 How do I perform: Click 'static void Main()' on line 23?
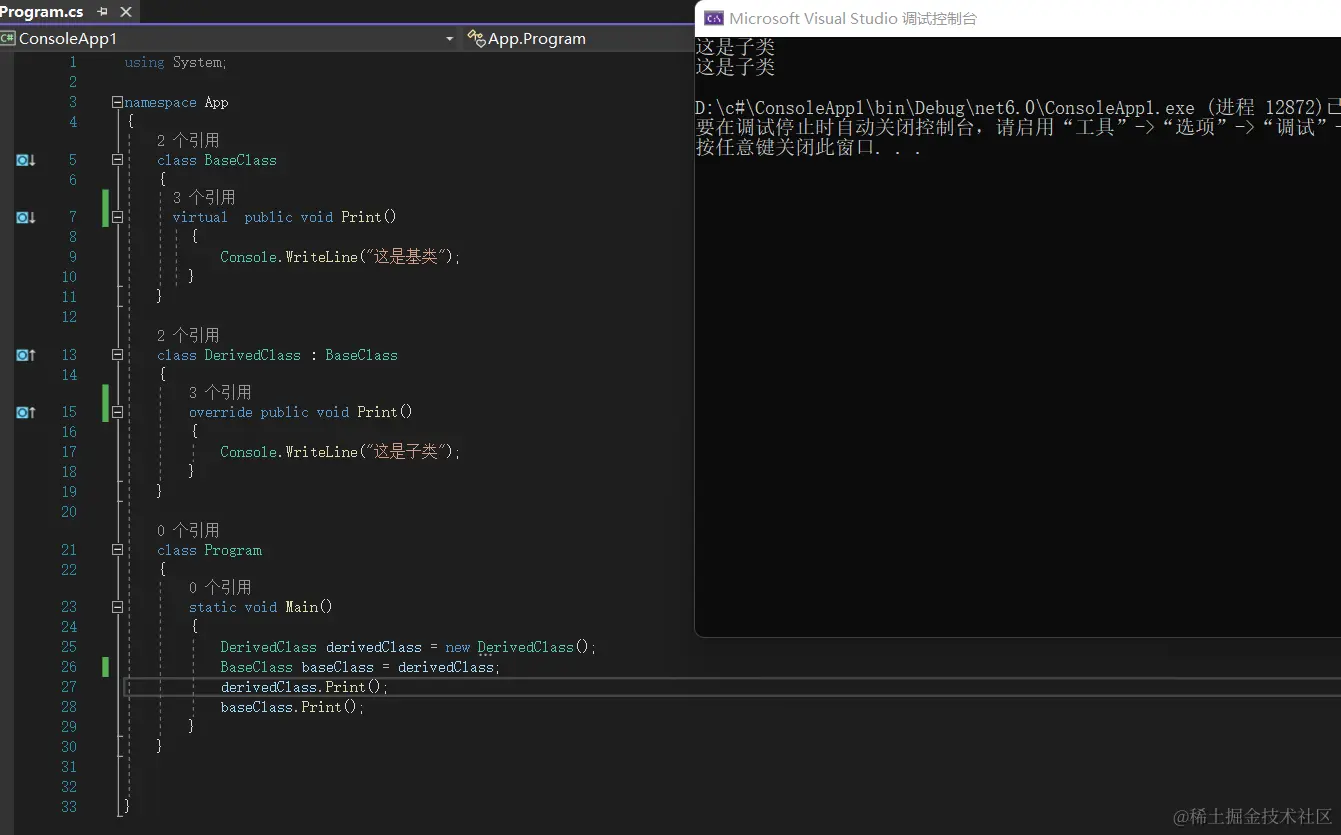click(x=261, y=607)
